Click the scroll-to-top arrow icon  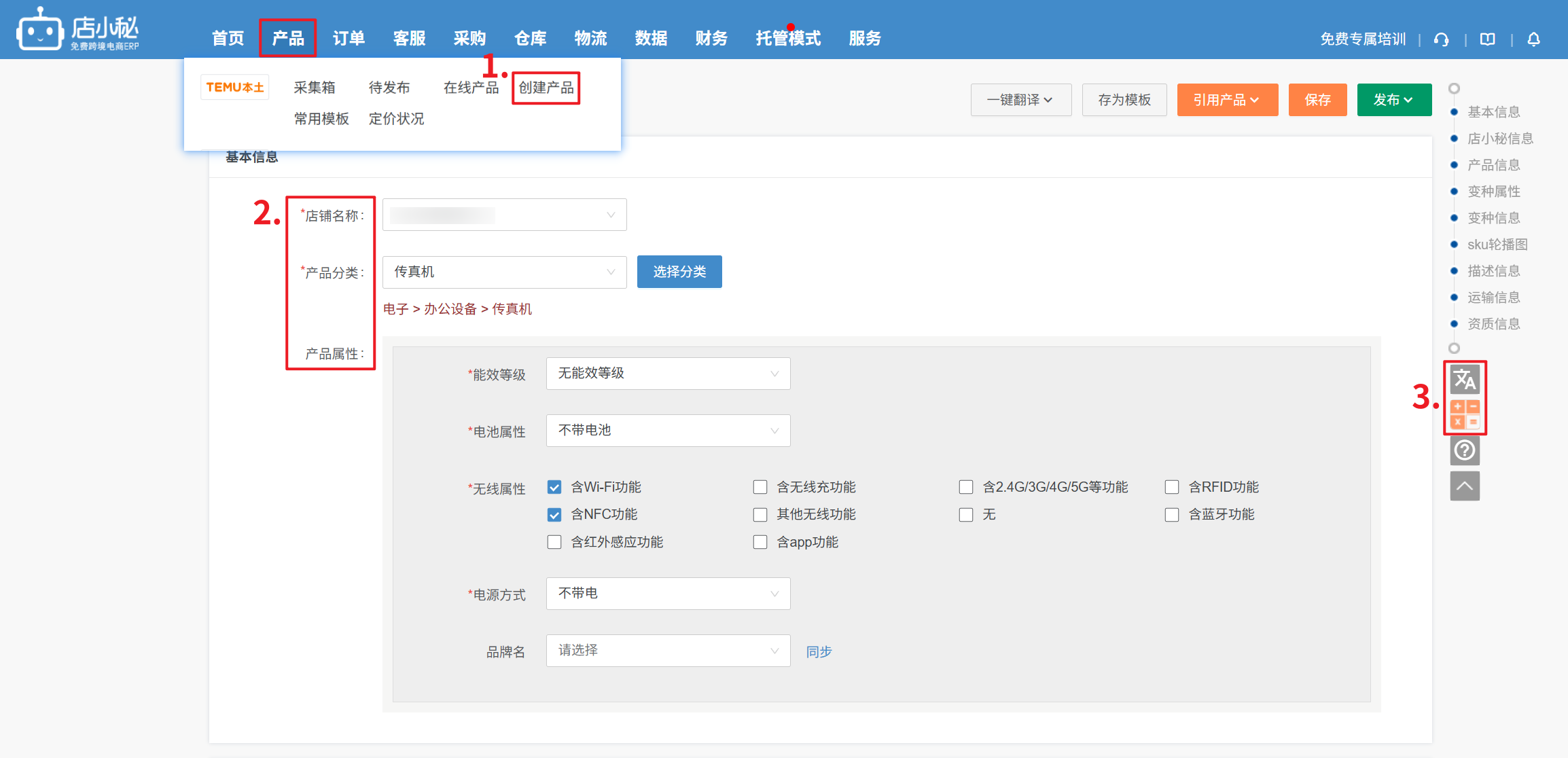tap(1465, 486)
